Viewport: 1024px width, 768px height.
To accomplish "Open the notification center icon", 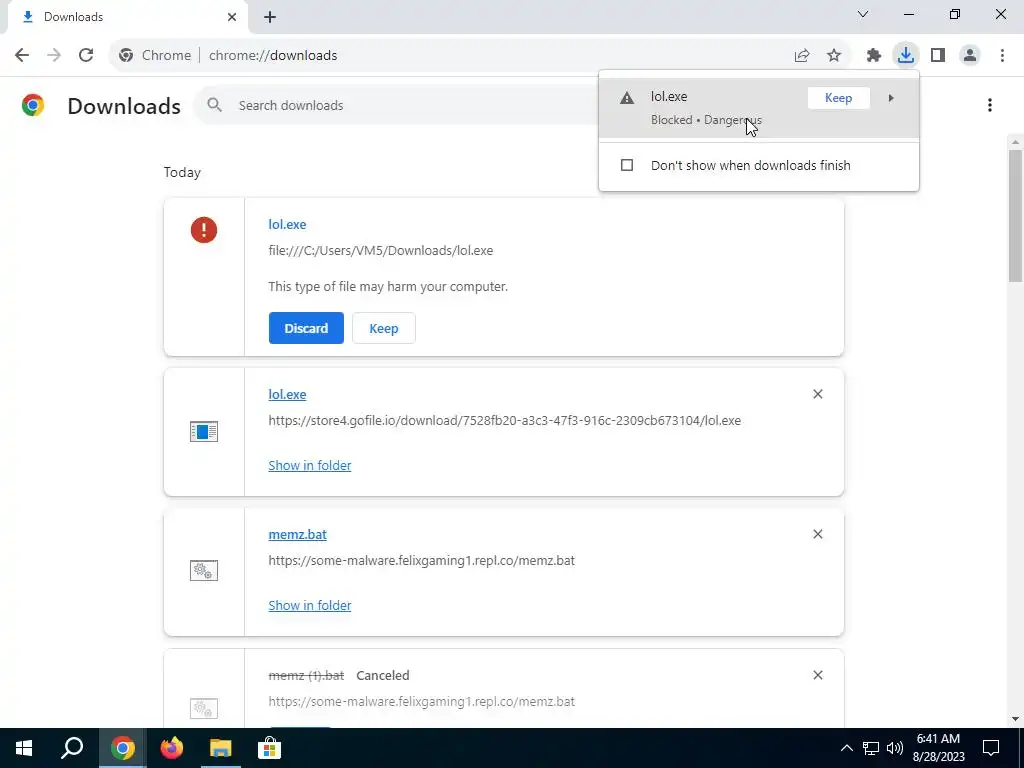I will (x=991, y=748).
